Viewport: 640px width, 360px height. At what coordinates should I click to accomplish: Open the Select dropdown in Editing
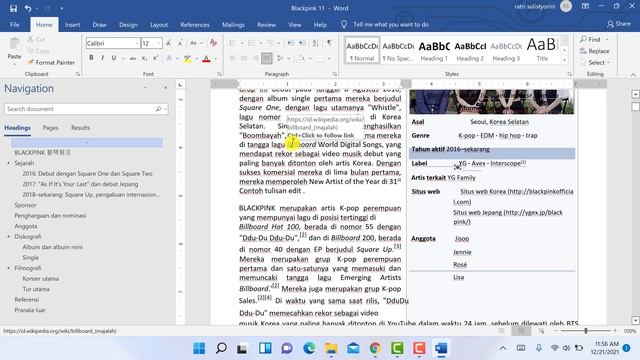point(596,62)
